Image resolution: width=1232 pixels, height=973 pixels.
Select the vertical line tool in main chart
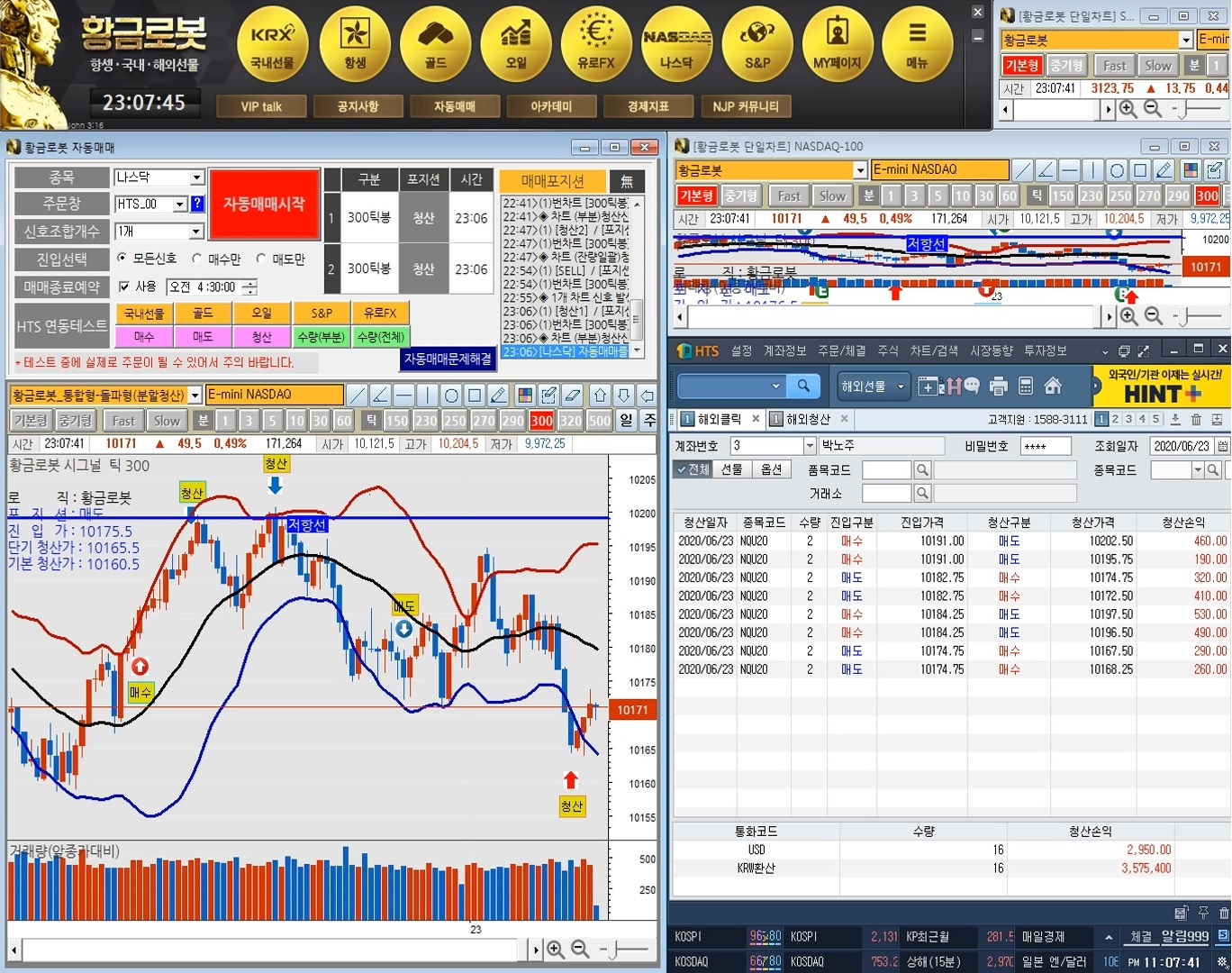pyautogui.click(x=428, y=396)
